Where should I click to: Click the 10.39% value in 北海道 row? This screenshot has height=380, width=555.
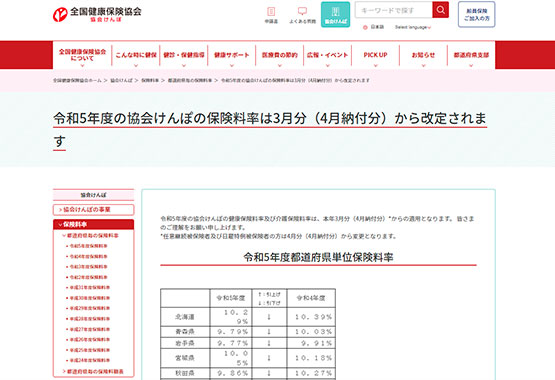pos(313,317)
